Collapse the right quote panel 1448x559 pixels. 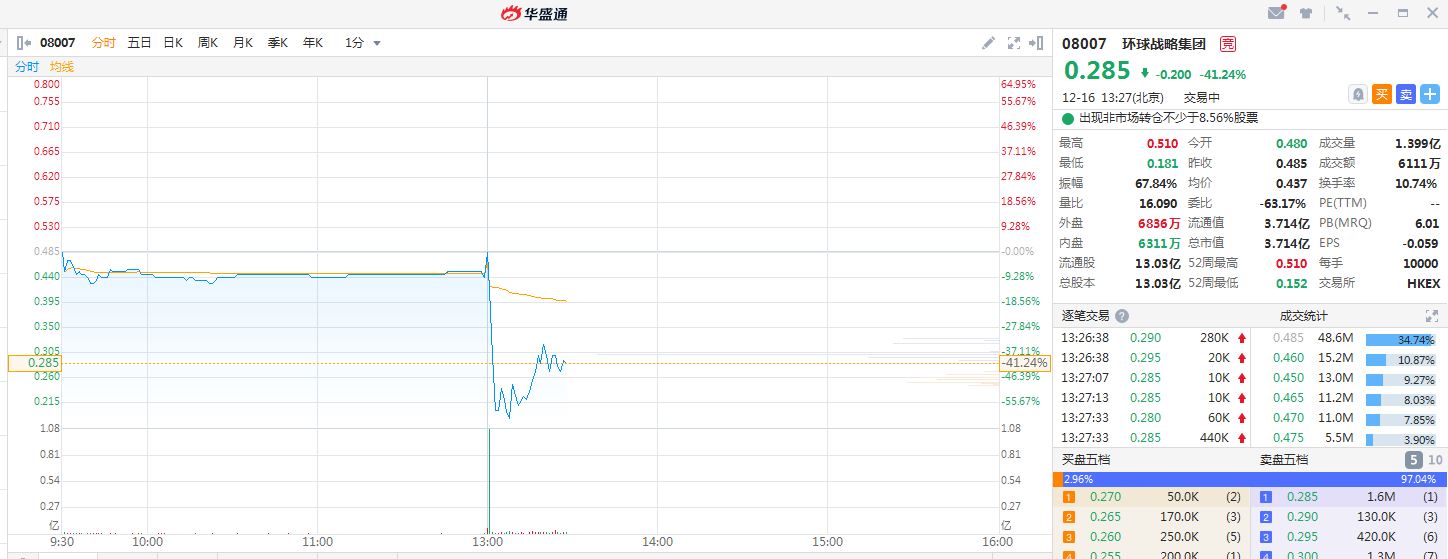click(1039, 43)
